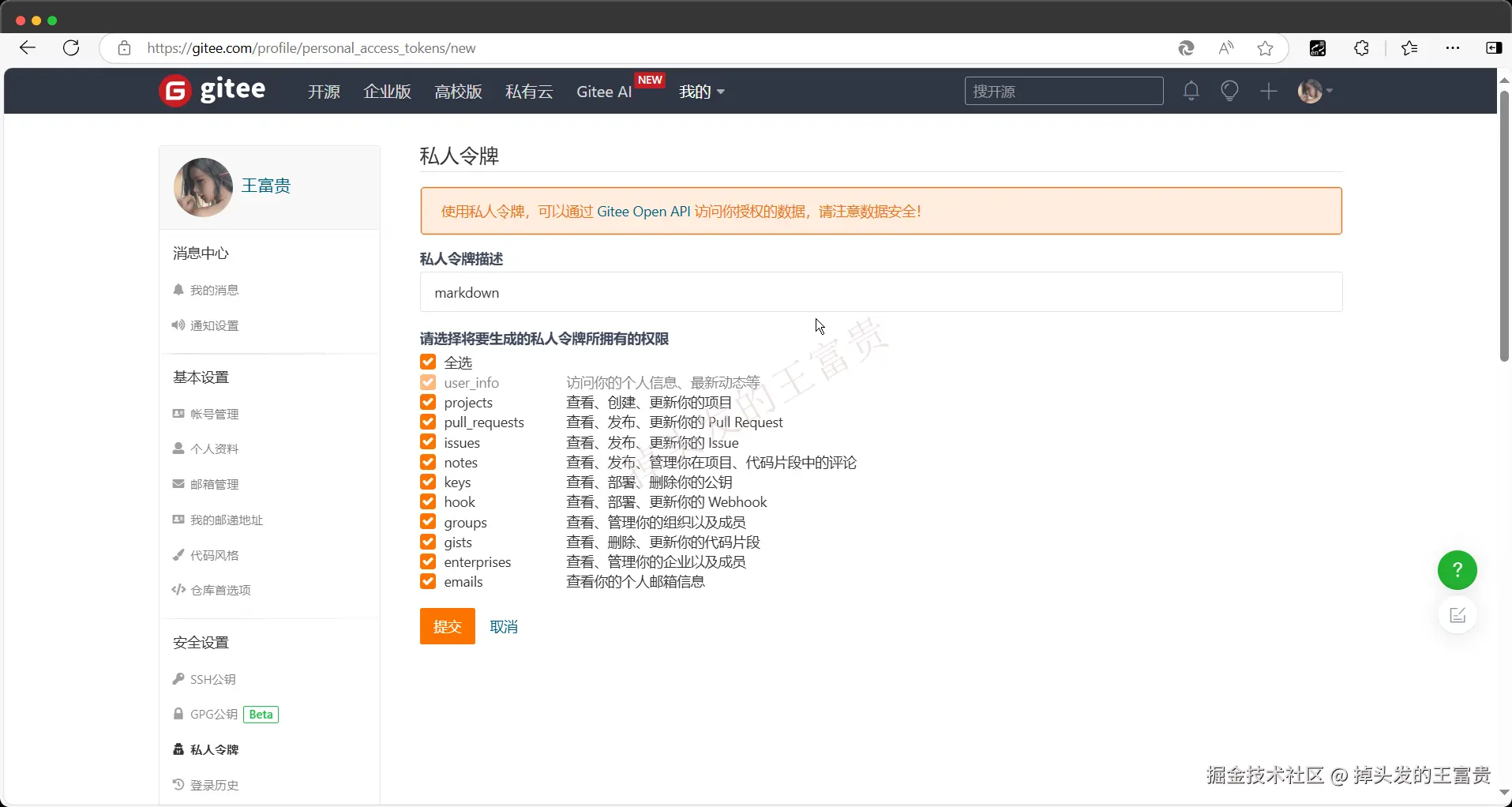Uncheck the keys permission checkbox
1512x807 pixels.
tap(428, 482)
